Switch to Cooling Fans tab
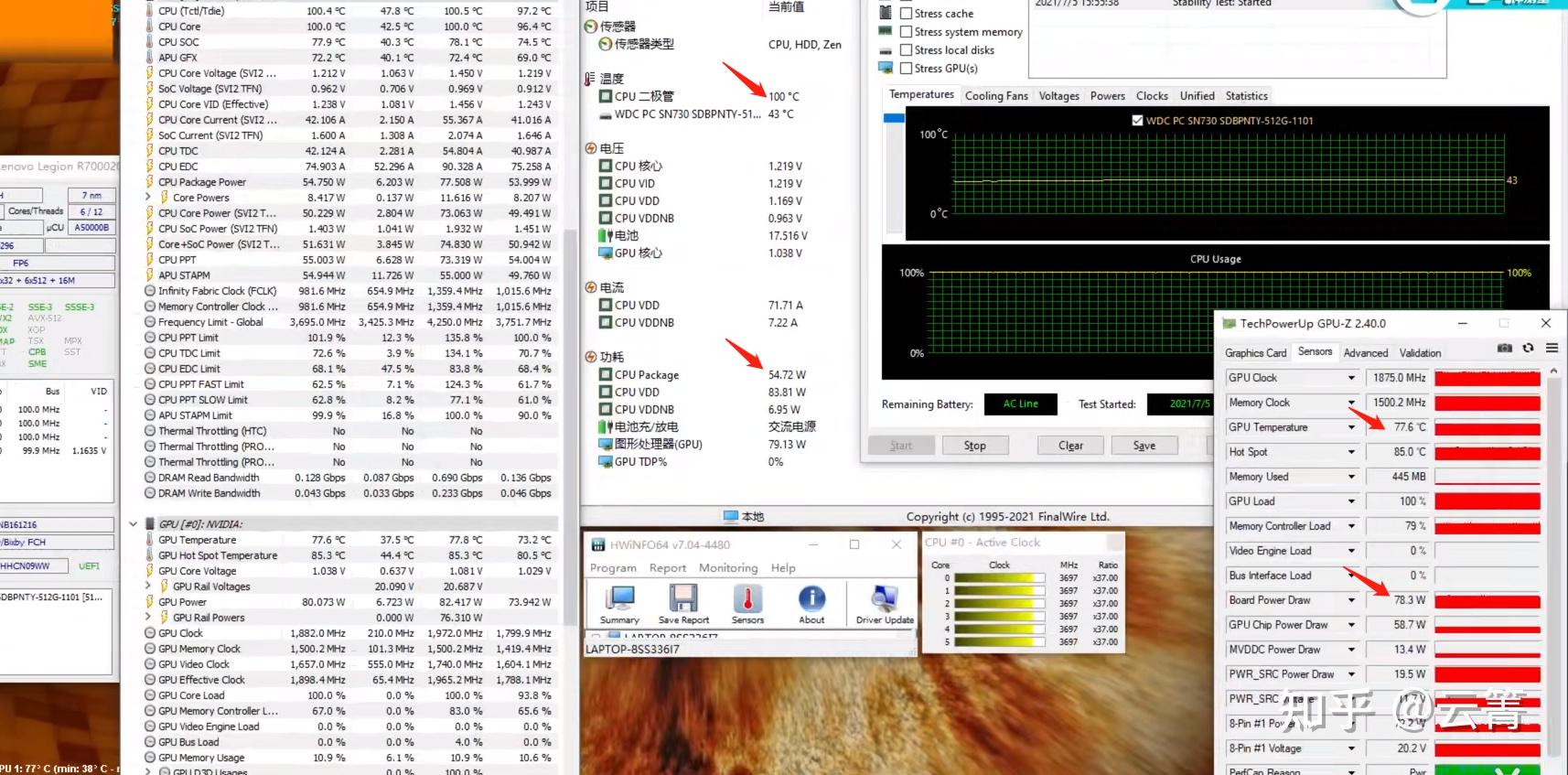This screenshot has width=1568, height=775. tap(996, 96)
